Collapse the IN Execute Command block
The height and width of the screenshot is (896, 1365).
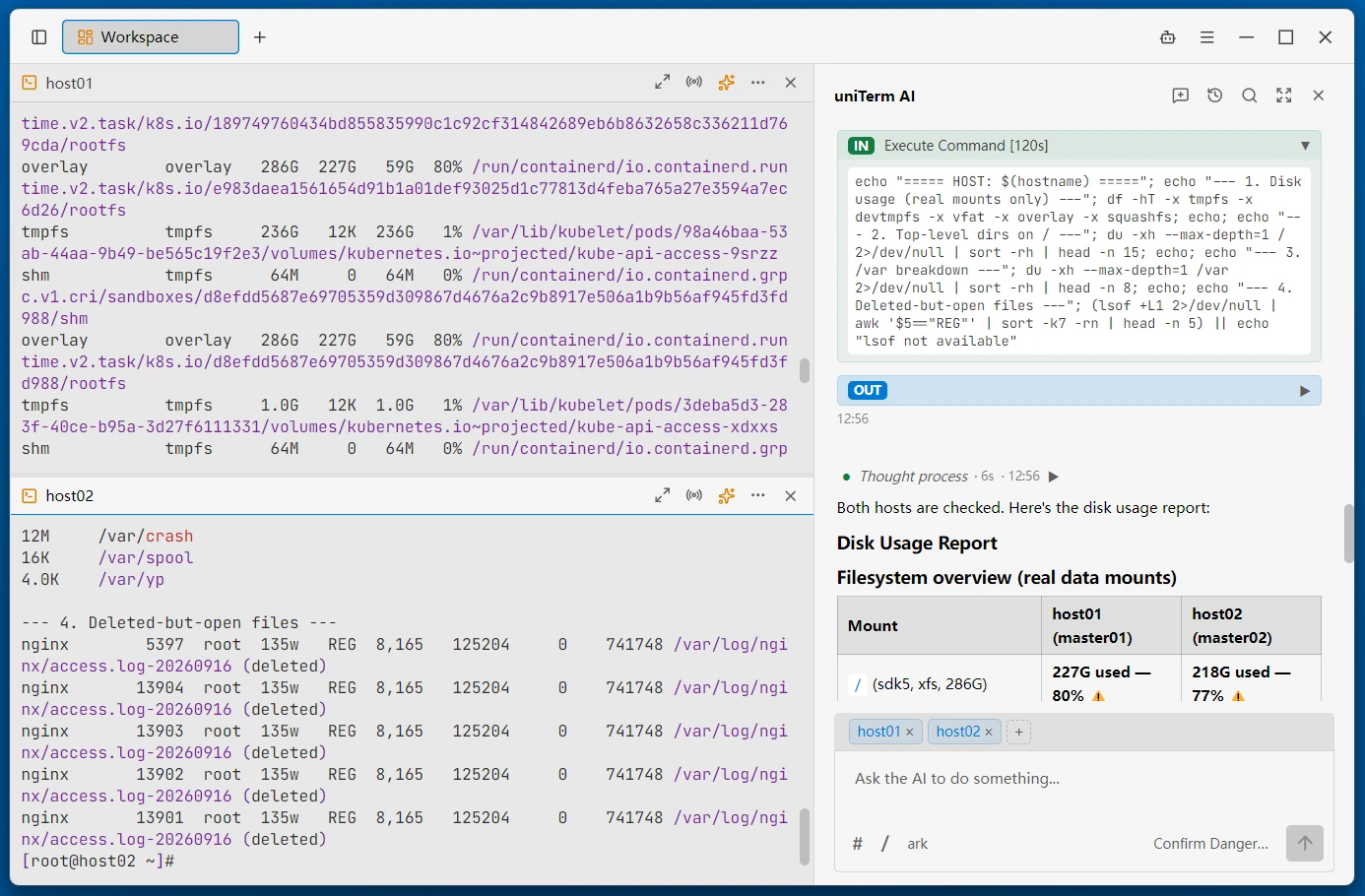tap(1305, 146)
